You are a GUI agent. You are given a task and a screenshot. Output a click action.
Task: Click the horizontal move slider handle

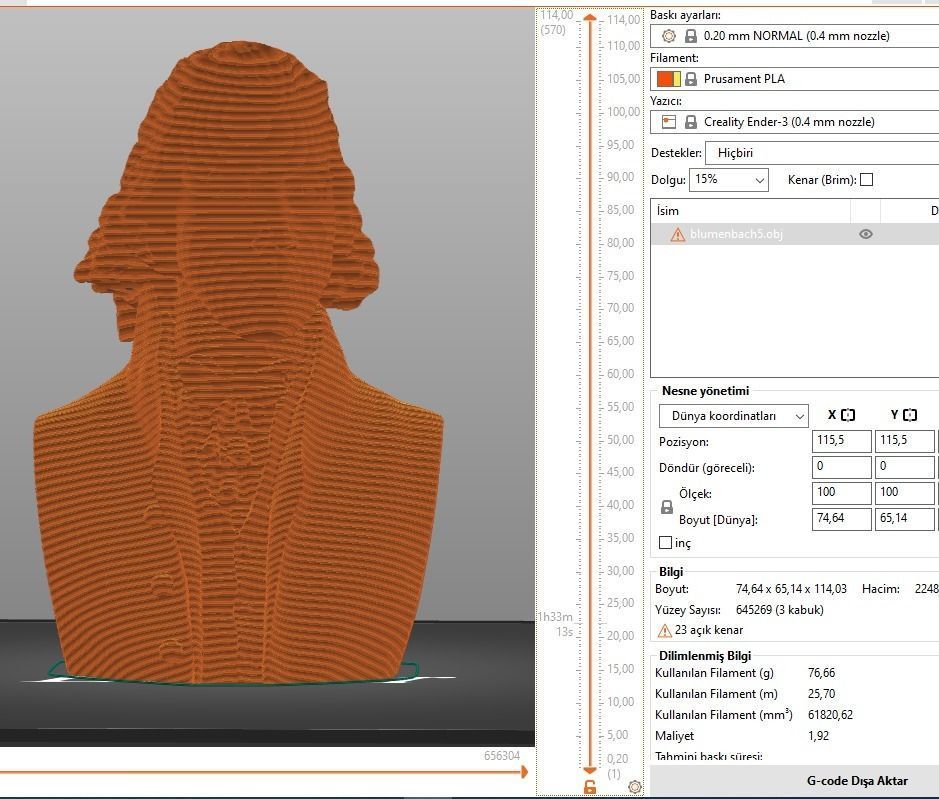pyautogui.click(x=525, y=772)
